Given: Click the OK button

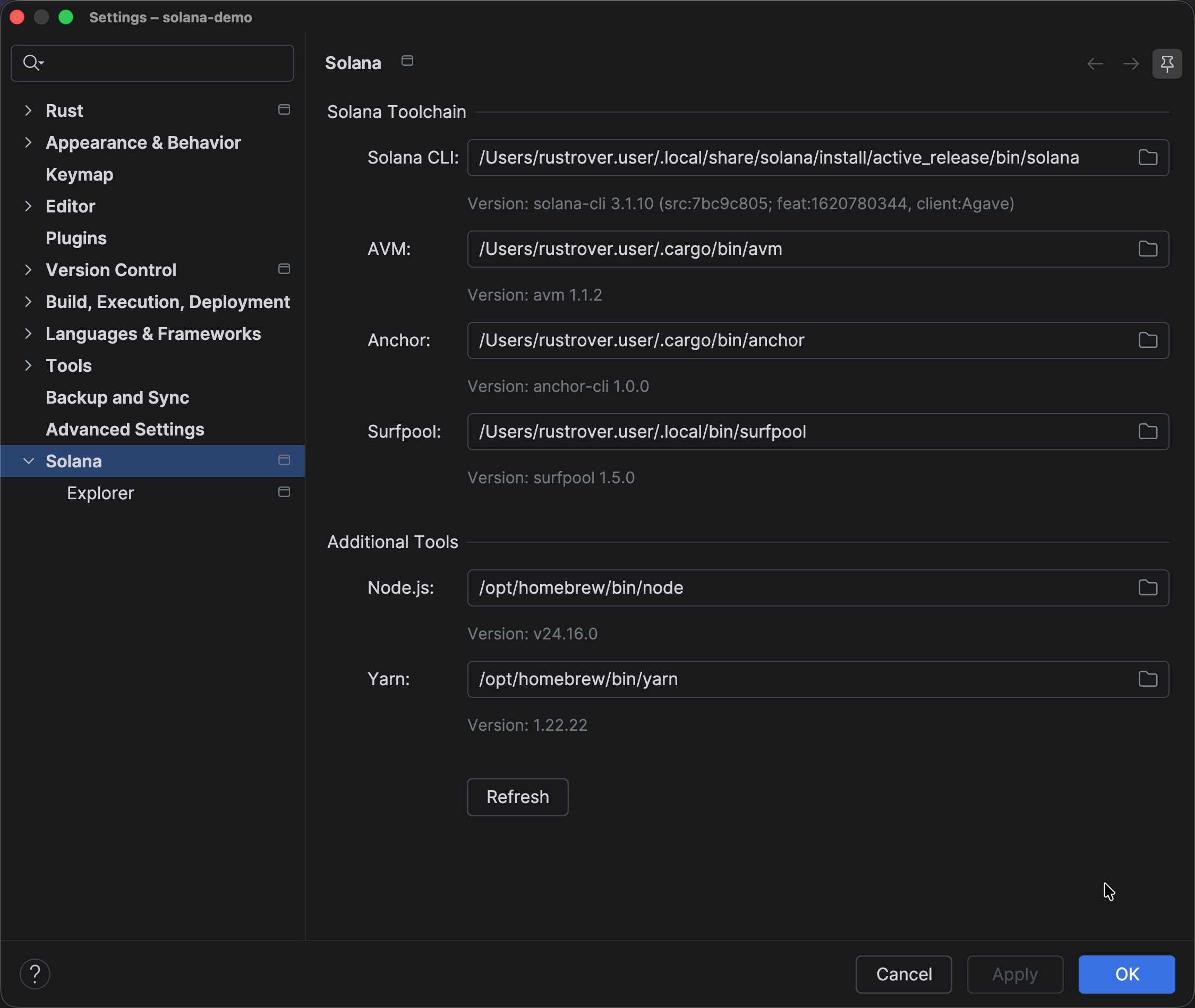Looking at the screenshot, I should pos(1126,975).
